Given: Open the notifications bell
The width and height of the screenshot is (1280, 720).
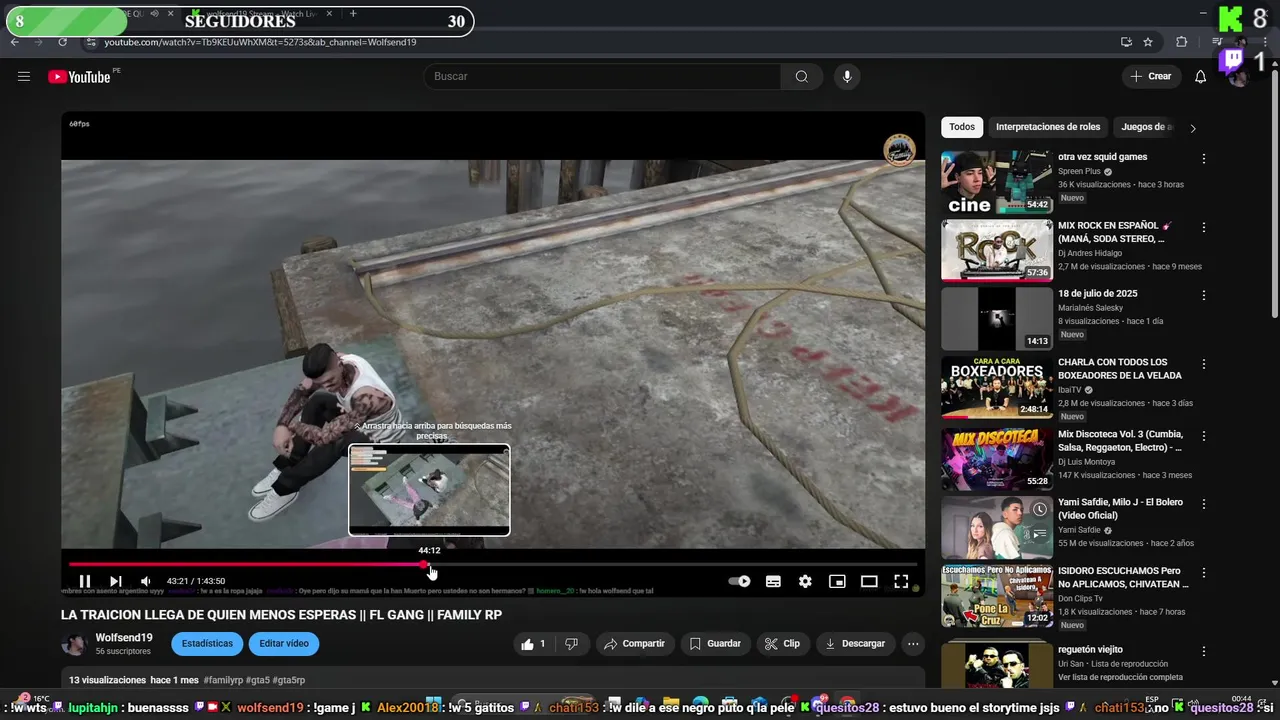Looking at the screenshot, I should (x=1201, y=77).
